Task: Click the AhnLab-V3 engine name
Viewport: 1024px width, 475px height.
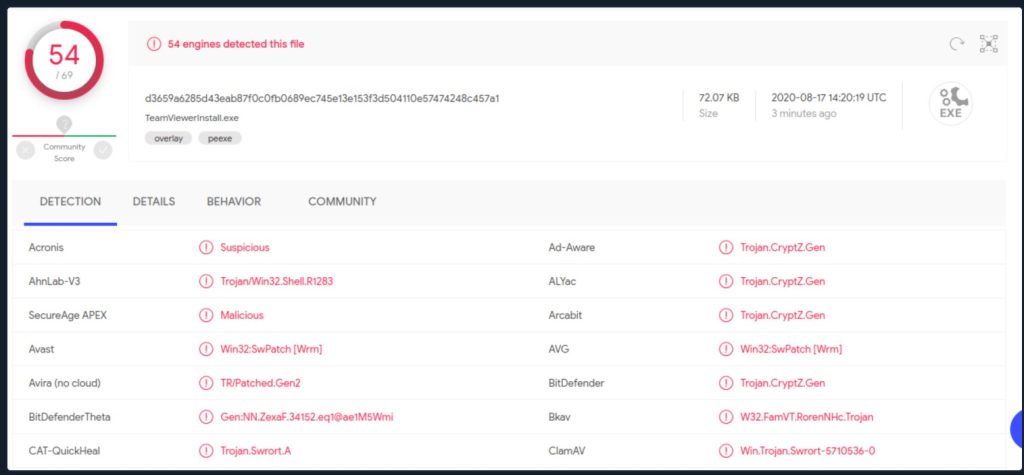Action: 54,281
